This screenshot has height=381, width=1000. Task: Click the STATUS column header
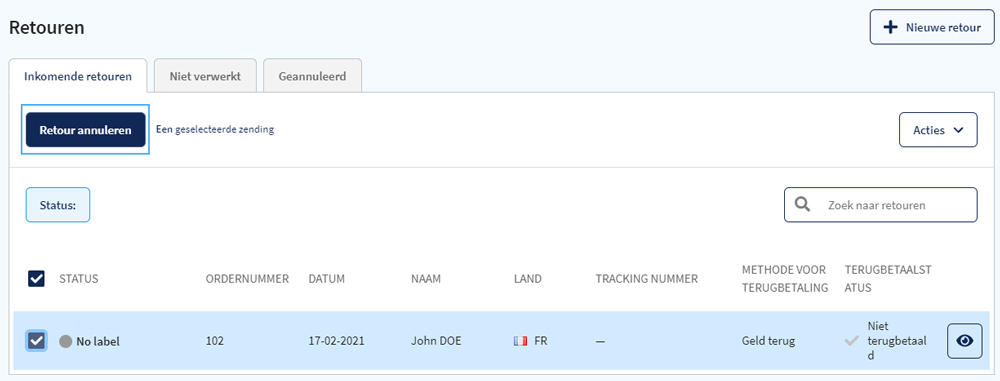(78, 279)
